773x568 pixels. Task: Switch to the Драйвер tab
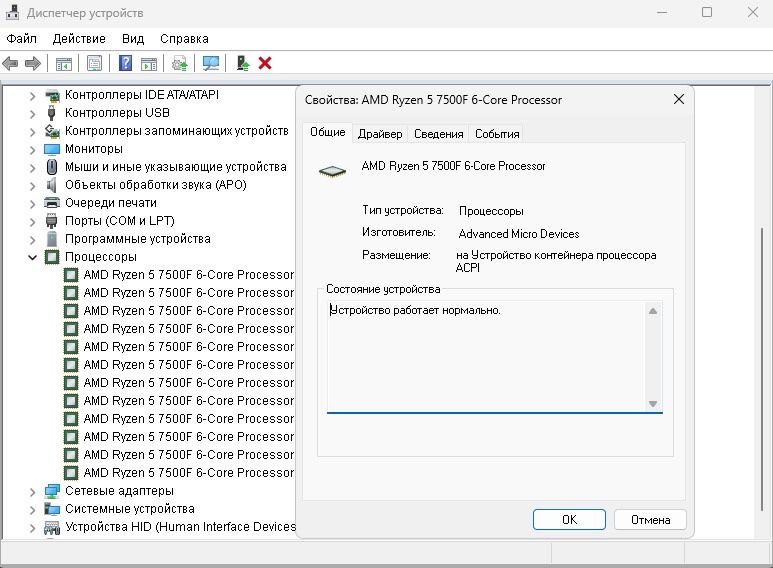(380, 134)
